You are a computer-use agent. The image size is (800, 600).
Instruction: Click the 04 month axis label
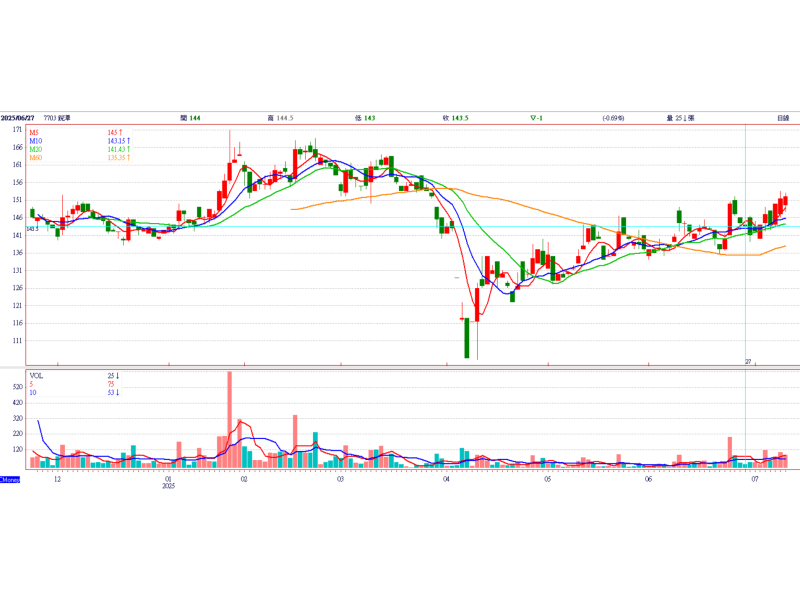click(446, 479)
